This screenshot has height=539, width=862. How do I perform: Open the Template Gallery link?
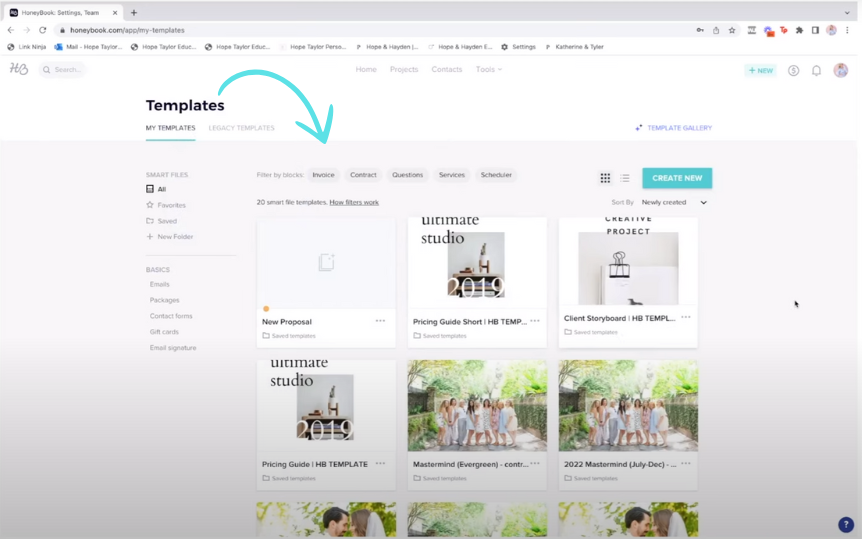pos(673,128)
